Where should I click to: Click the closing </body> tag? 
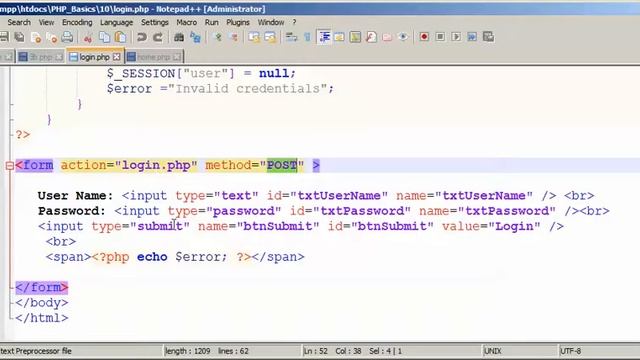tap(42, 303)
